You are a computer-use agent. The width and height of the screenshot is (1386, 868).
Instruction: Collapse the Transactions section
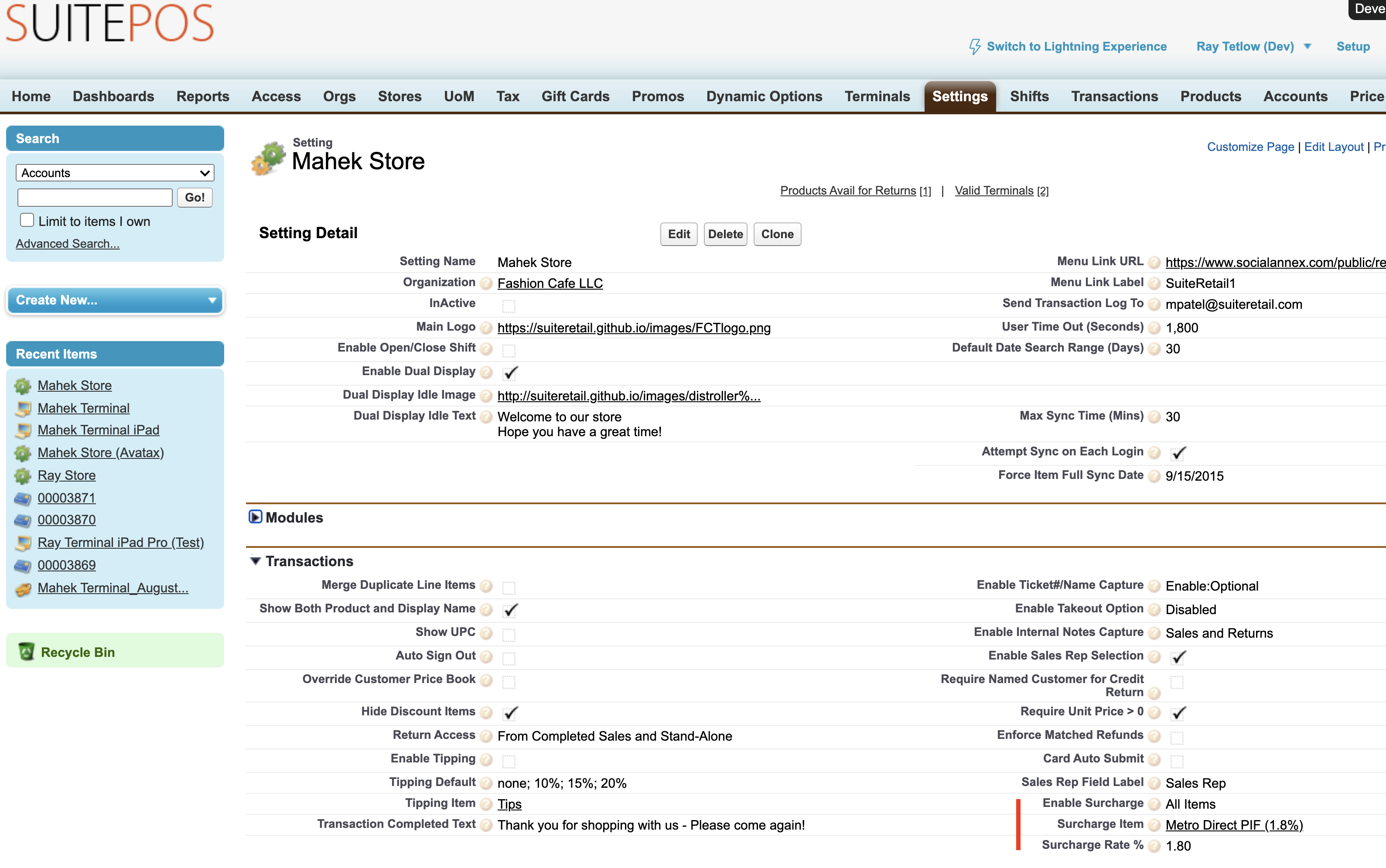click(x=256, y=561)
